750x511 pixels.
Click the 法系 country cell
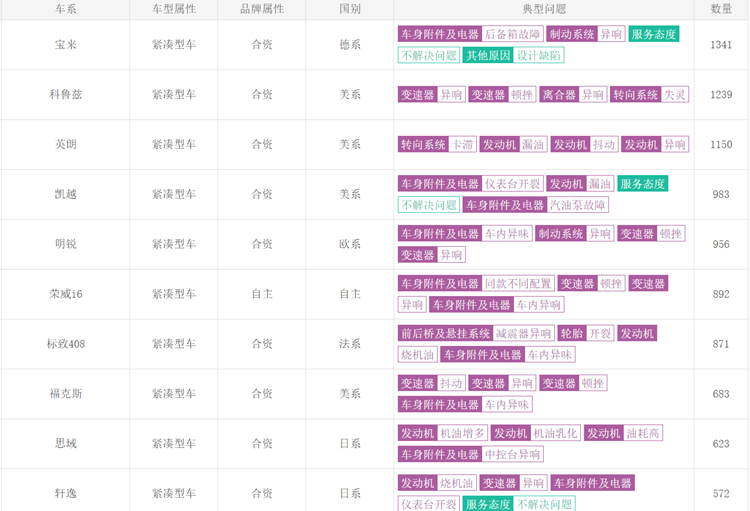tap(350, 344)
